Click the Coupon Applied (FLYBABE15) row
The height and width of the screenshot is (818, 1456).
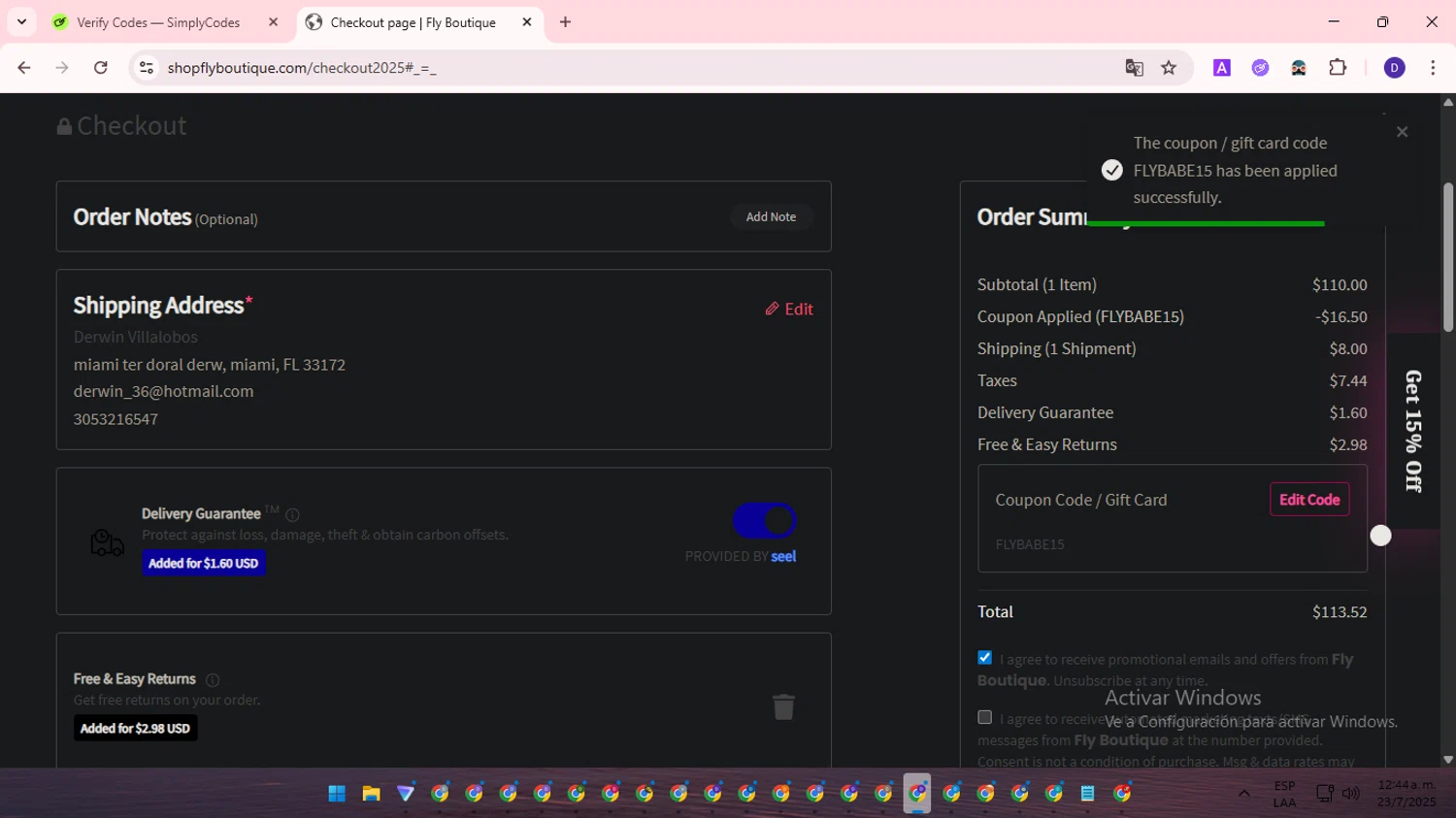[x=1173, y=317]
